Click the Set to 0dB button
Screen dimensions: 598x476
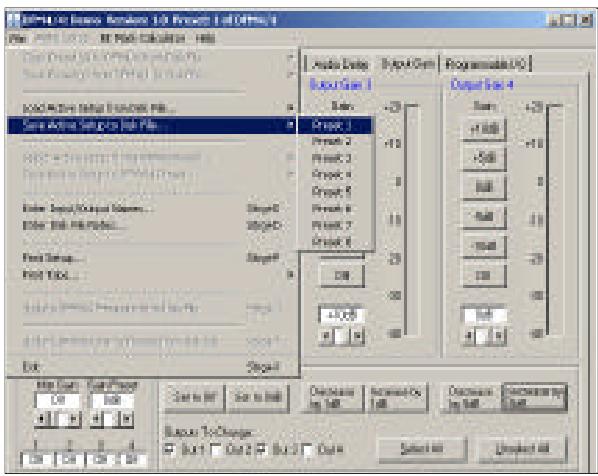click(258, 397)
